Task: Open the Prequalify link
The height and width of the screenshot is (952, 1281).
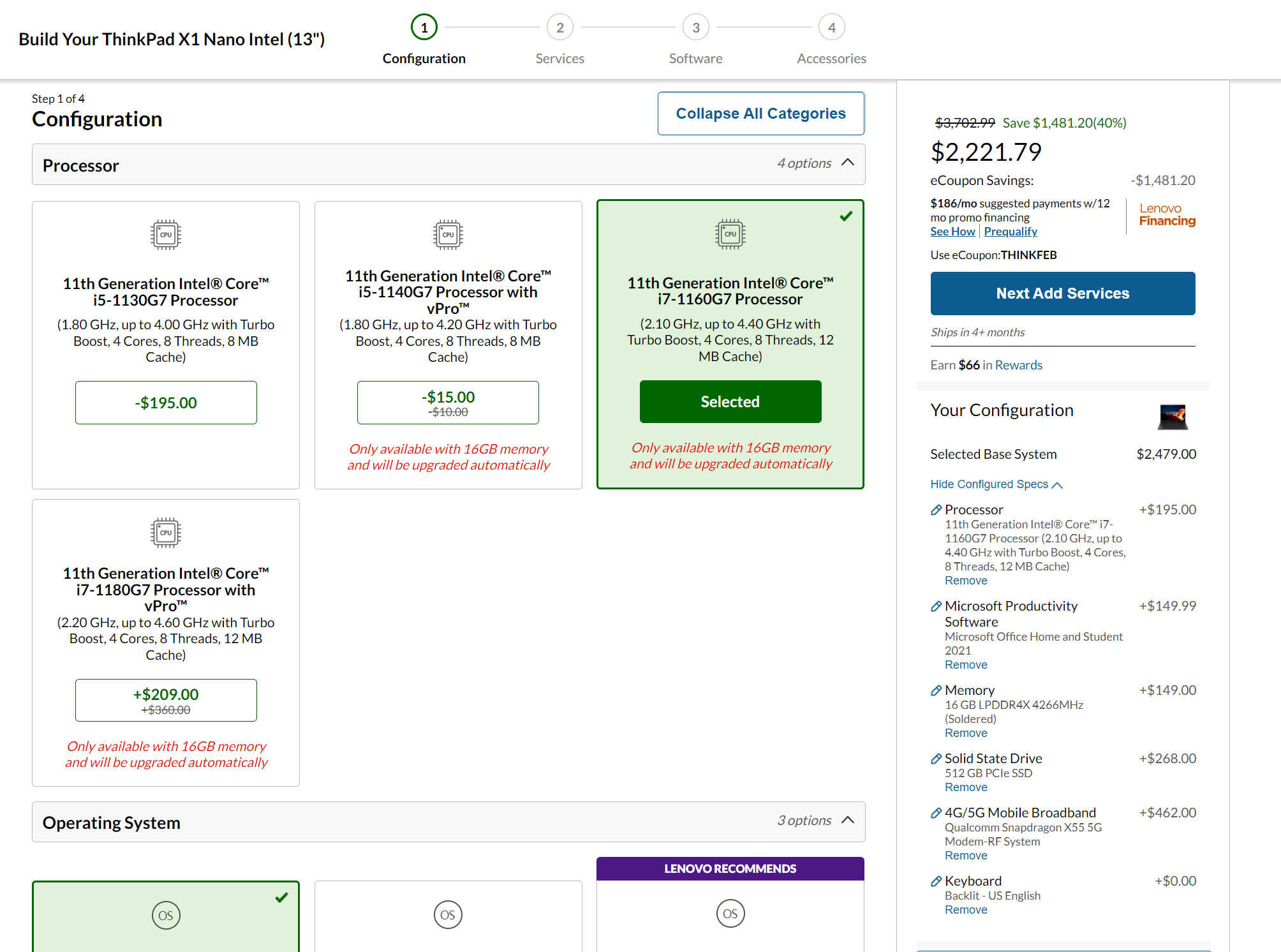Action: [1011, 232]
